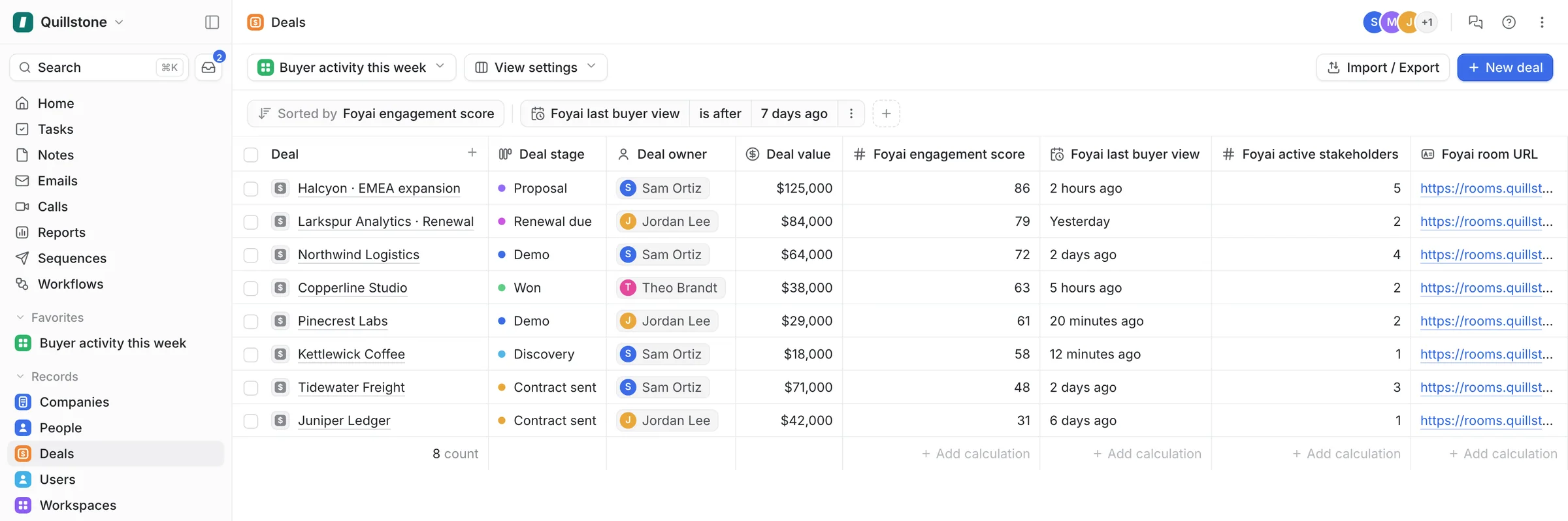Change the 'is after' filter operator
1568x521 pixels.
(720, 114)
